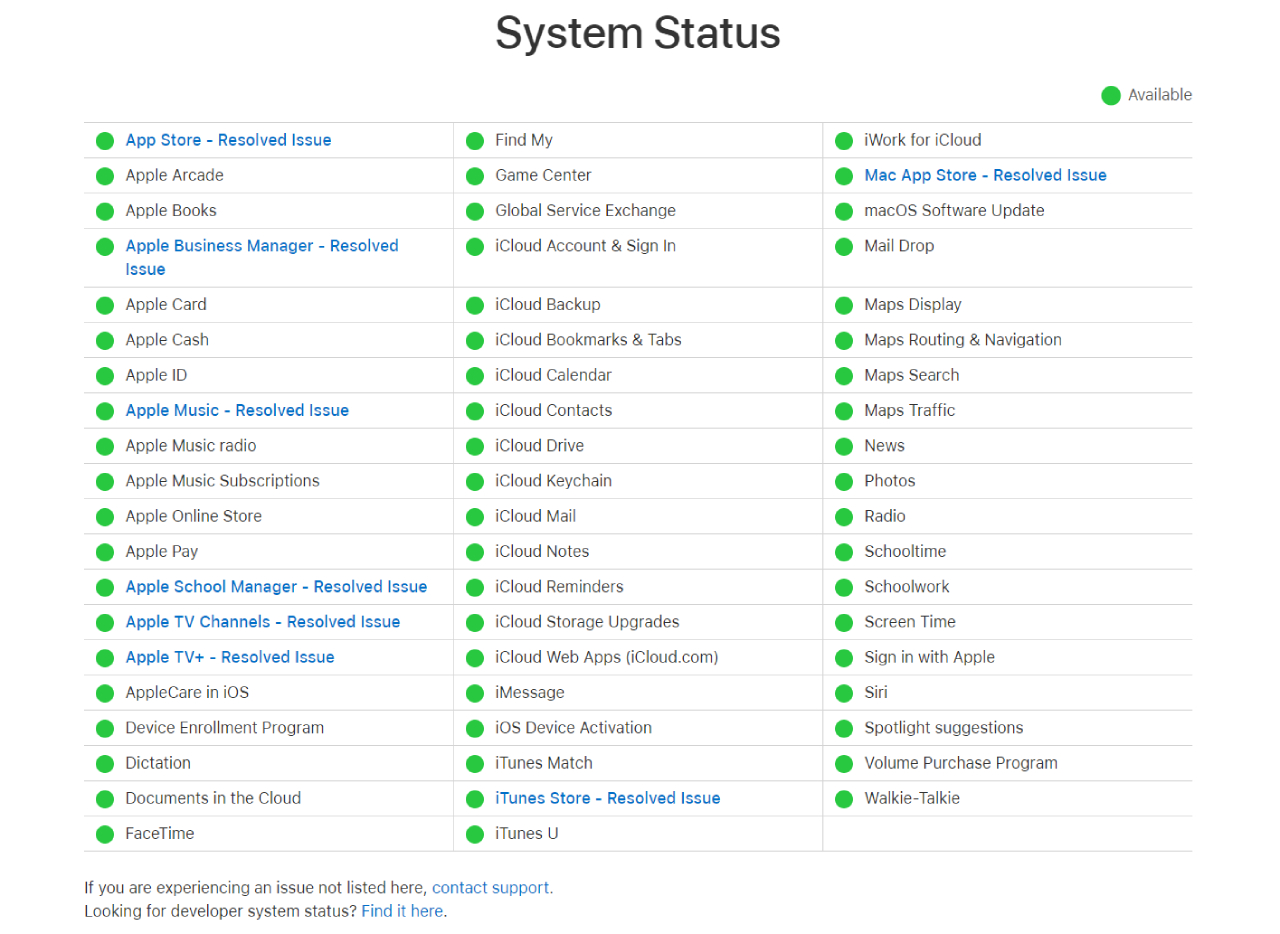Open the App Store - Resolved Issue link
Image resolution: width=1280 pixels, height=934 pixels.
228,140
